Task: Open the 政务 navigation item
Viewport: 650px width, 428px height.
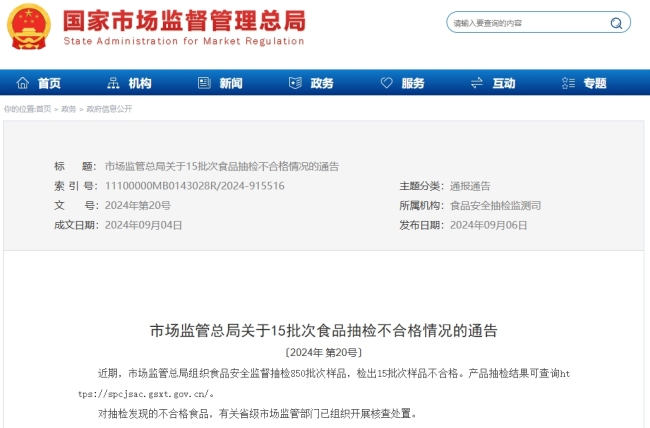Action: click(x=322, y=83)
